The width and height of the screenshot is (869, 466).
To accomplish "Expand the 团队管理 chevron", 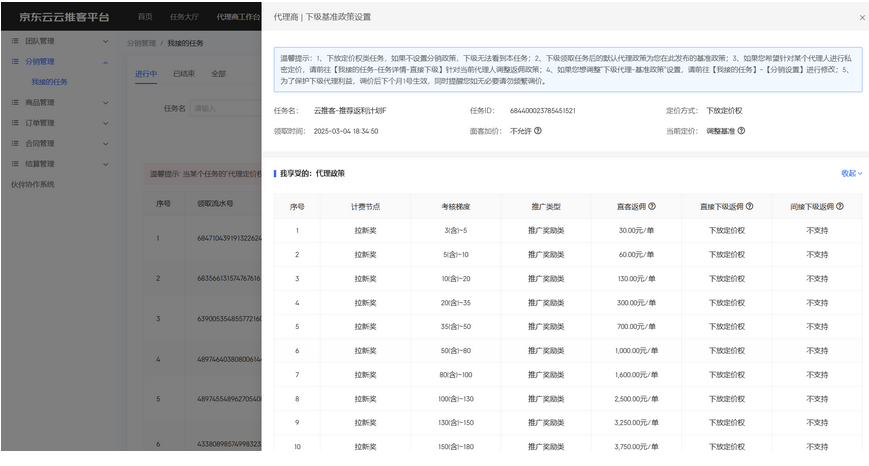I will point(105,42).
